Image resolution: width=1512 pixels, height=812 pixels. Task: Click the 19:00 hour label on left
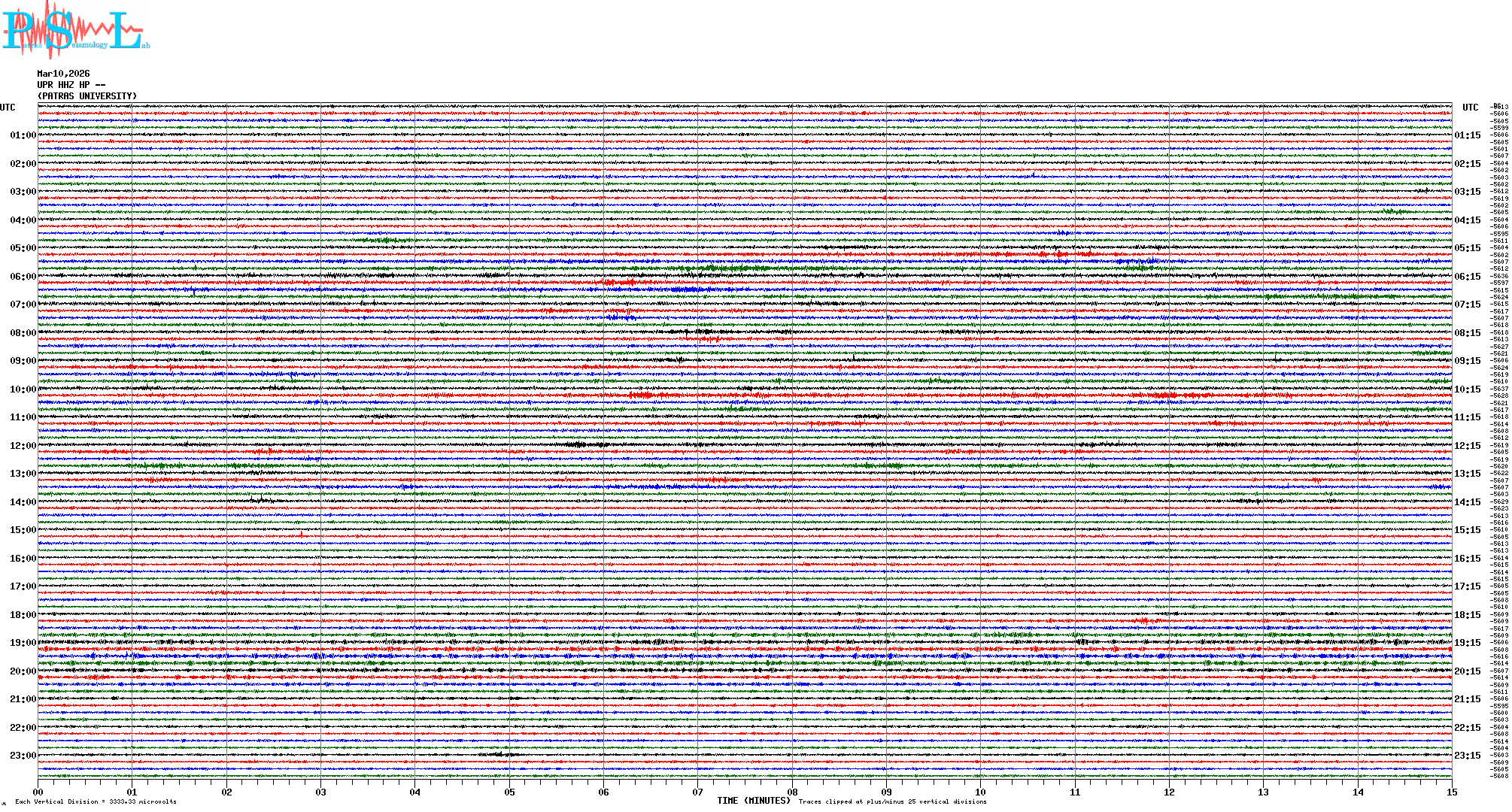point(23,643)
